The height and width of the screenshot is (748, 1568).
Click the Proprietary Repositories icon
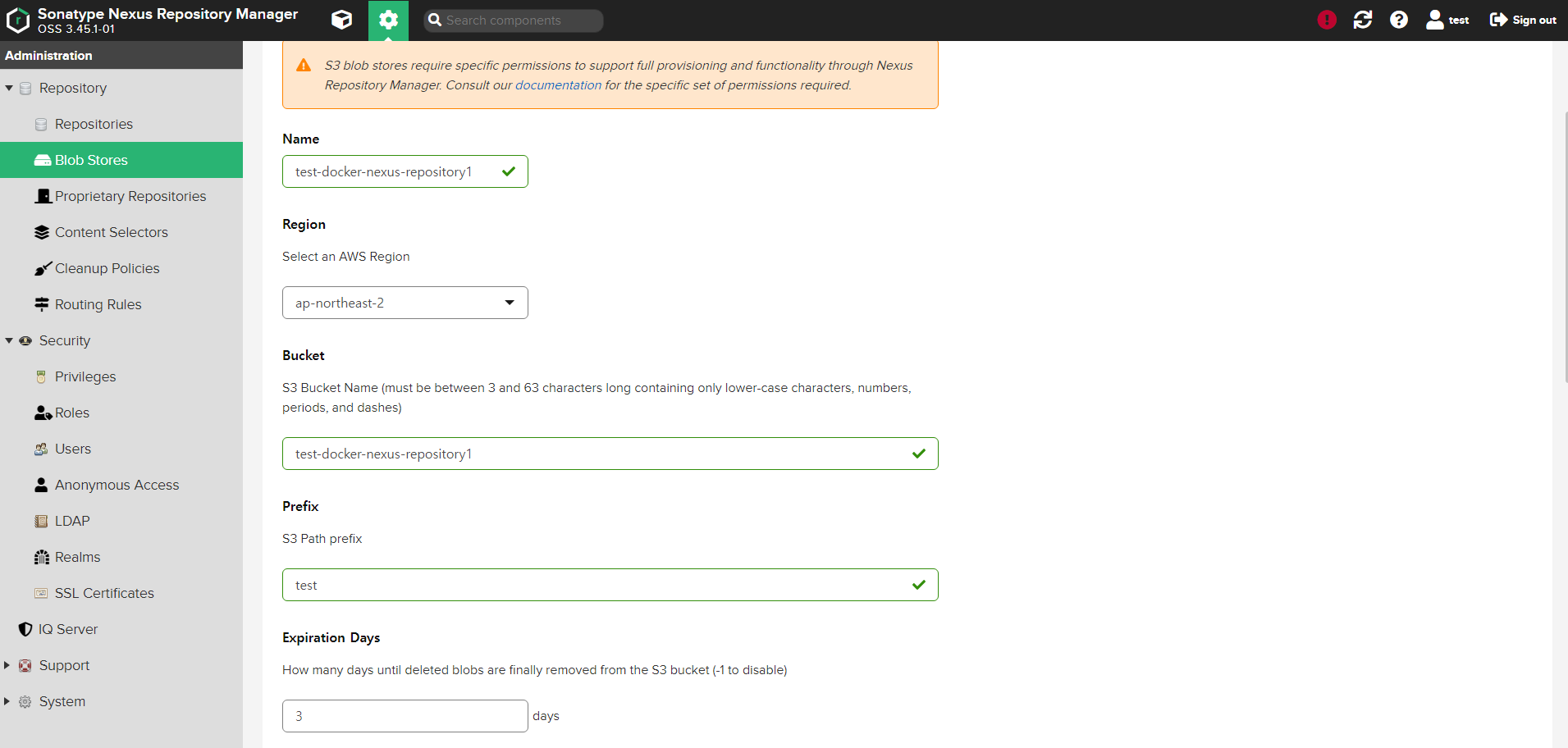43,196
